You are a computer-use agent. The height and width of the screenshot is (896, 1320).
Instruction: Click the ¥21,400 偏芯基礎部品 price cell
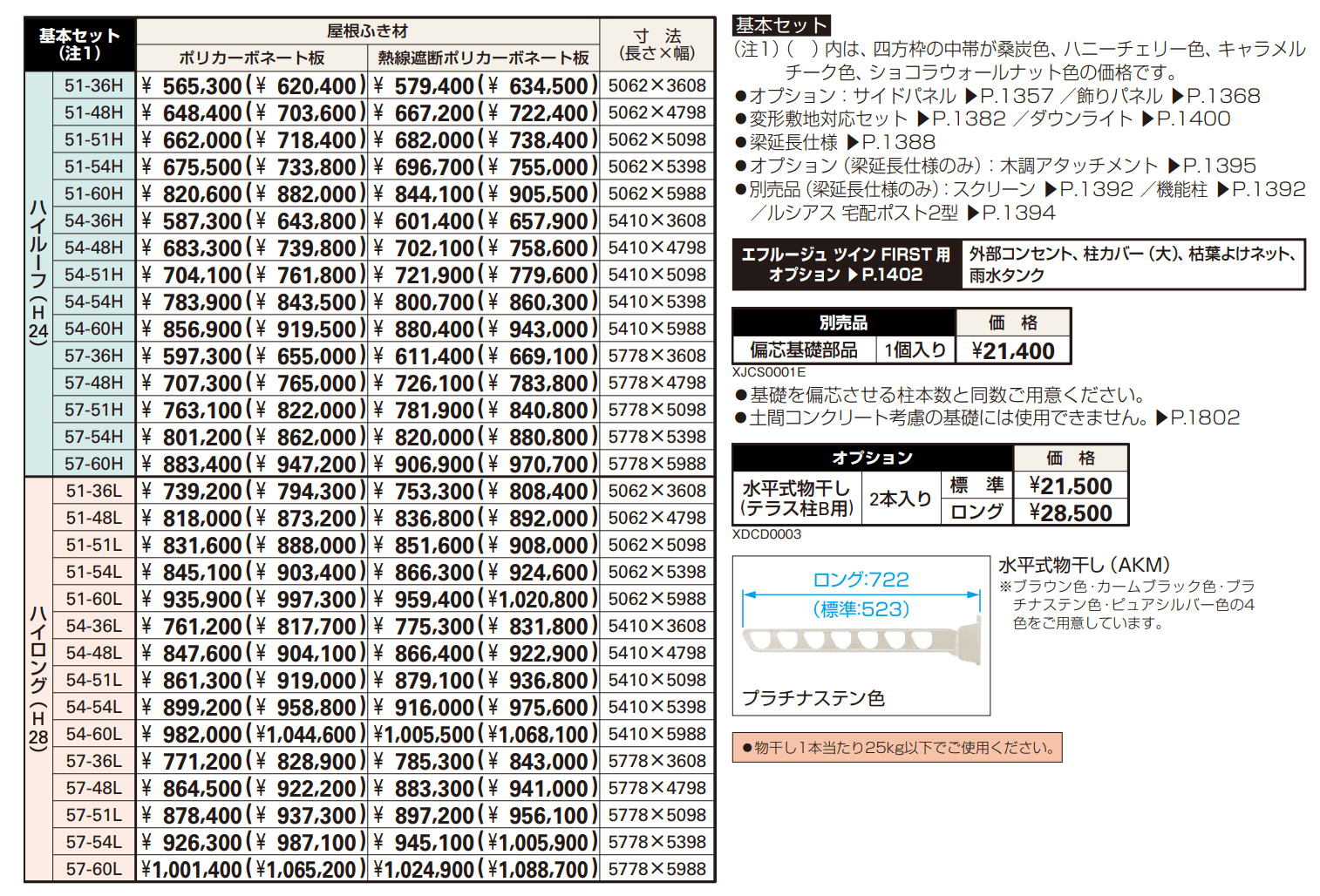(x=1013, y=350)
